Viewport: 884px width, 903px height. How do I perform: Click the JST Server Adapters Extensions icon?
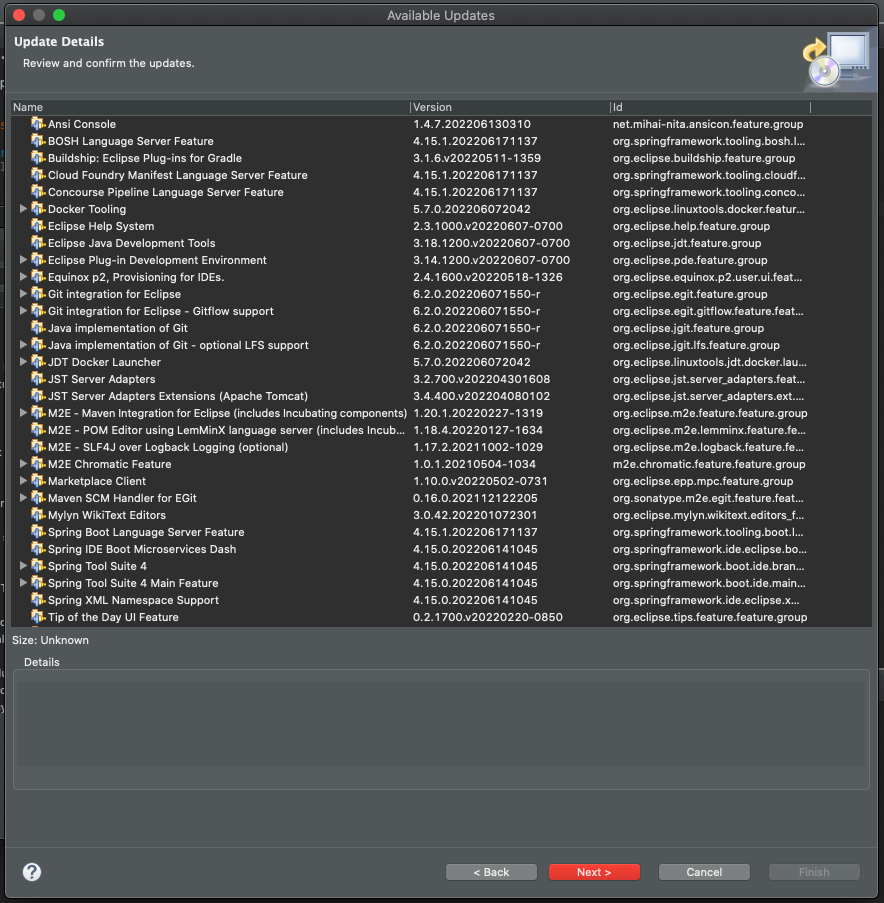pos(38,396)
